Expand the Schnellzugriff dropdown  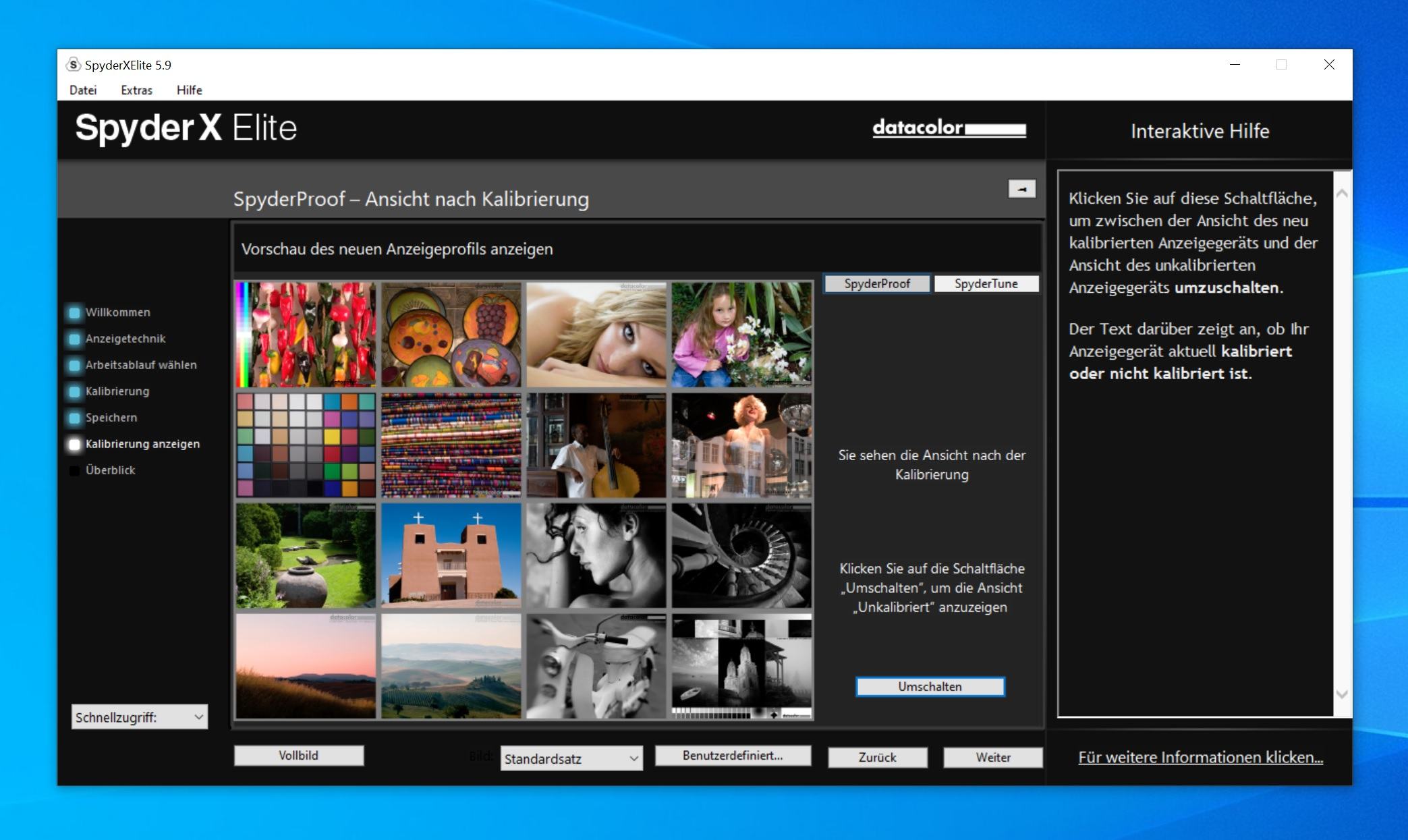click(x=140, y=717)
